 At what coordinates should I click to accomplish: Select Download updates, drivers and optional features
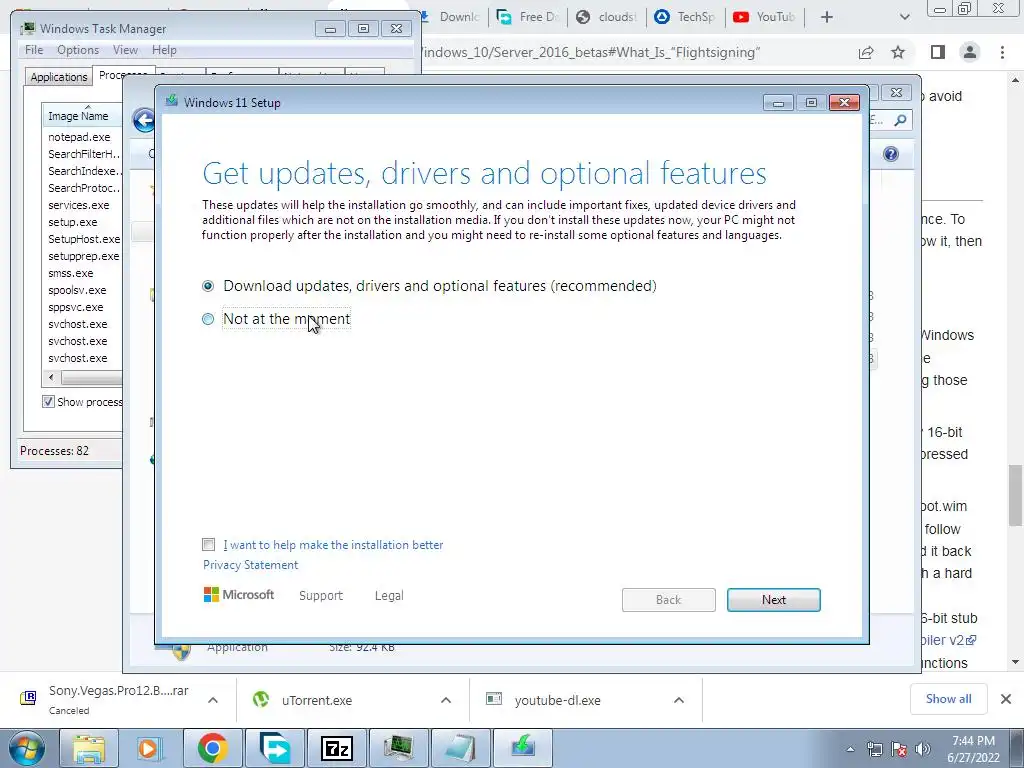[429, 286]
